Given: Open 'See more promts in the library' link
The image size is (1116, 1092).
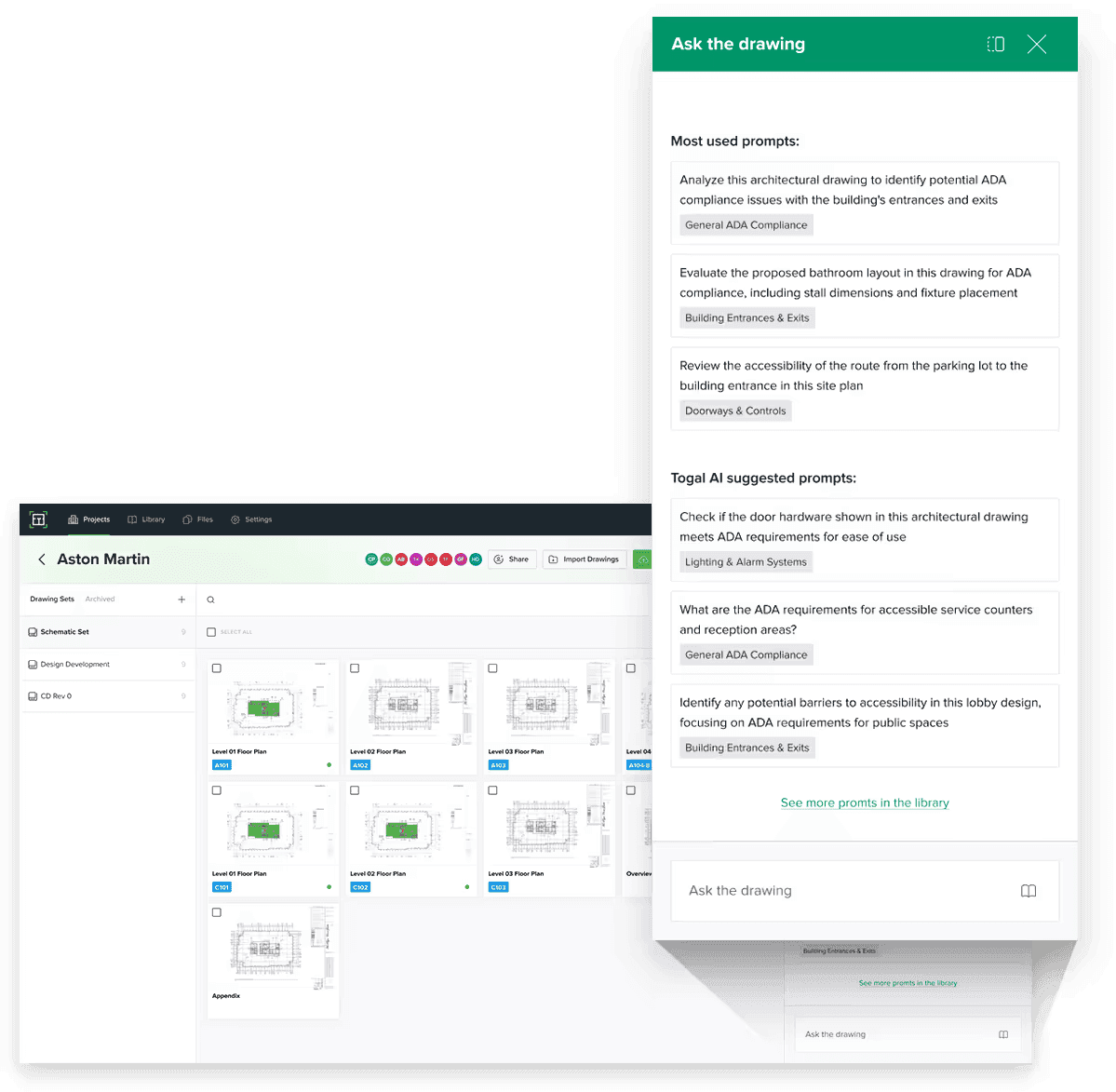Looking at the screenshot, I should (x=865, y=802).
